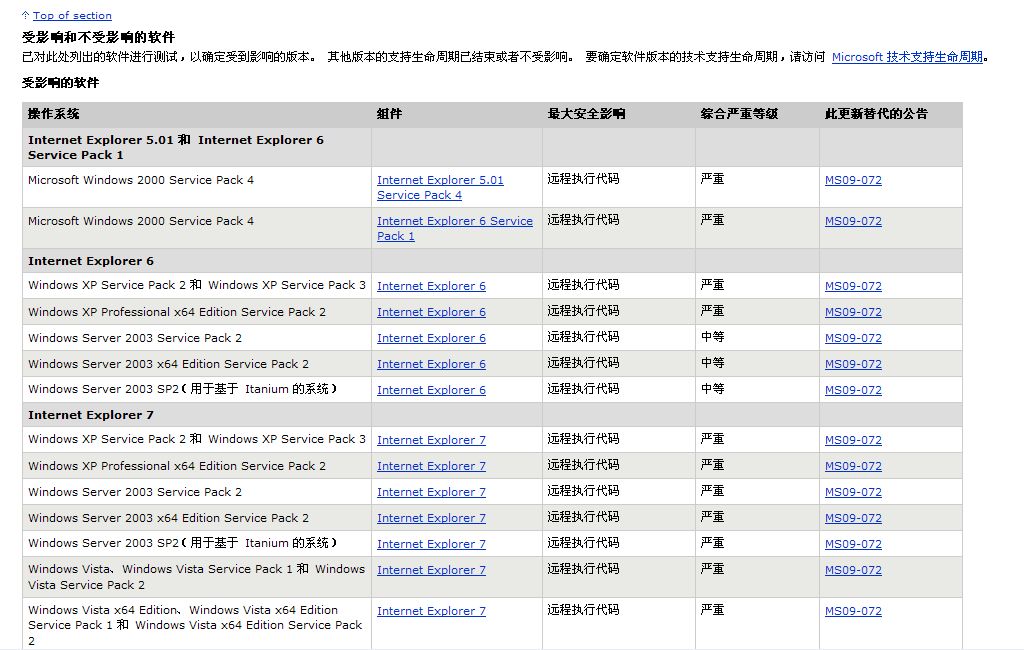Open Internet Explorer 6 link for XP Professional x64
Screen dimensions: 1024x650
431,312
